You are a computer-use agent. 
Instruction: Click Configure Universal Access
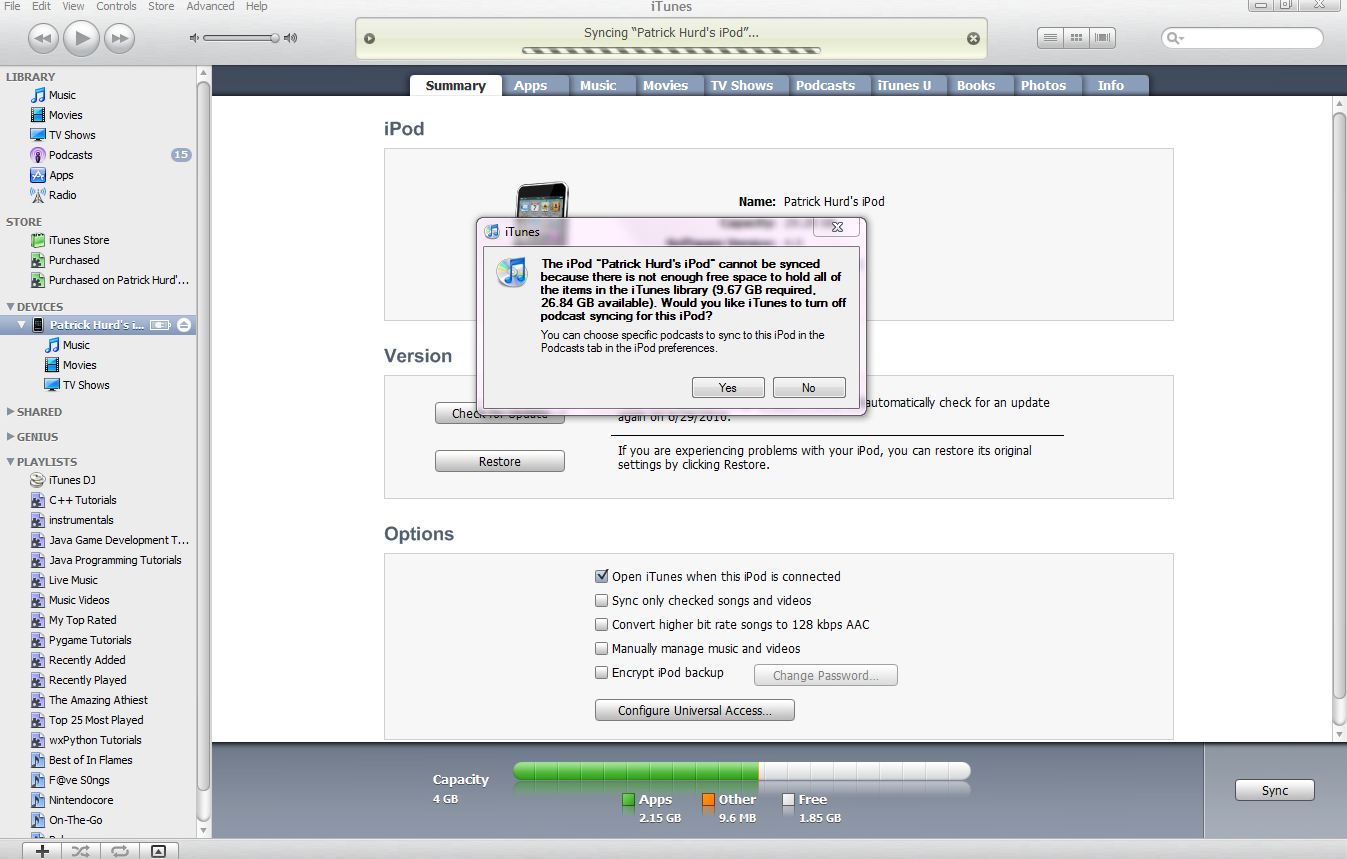(695, 711)
